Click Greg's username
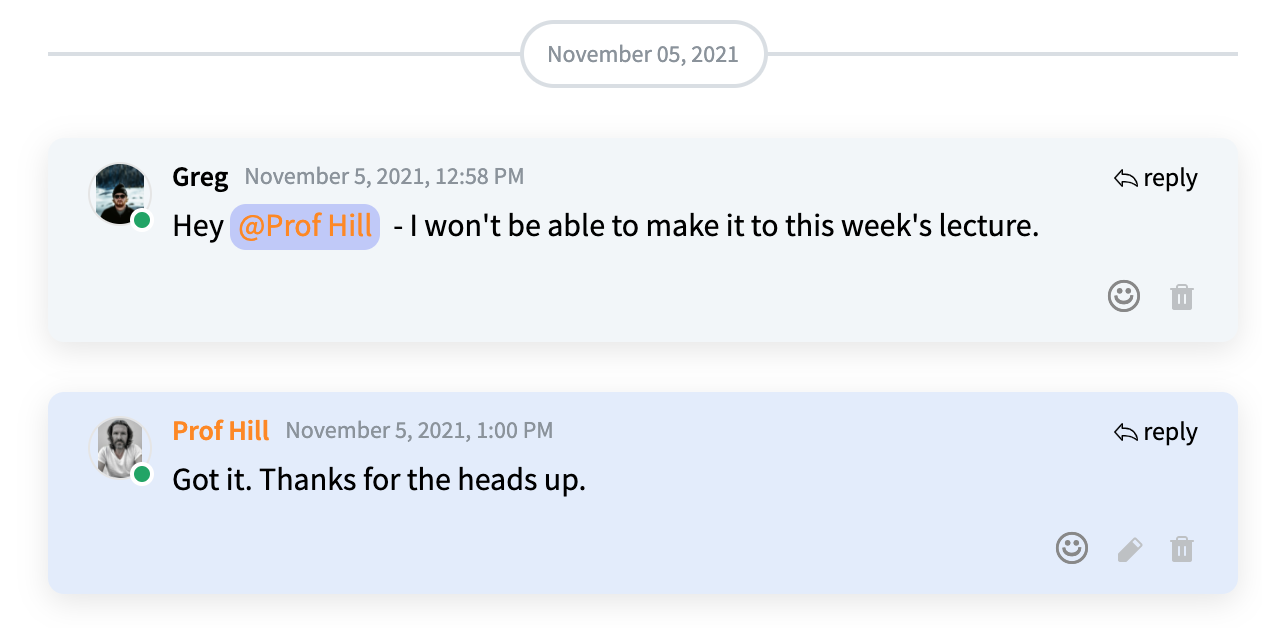The height and width of the screenshot is (628, 1262). pos(200,177)
